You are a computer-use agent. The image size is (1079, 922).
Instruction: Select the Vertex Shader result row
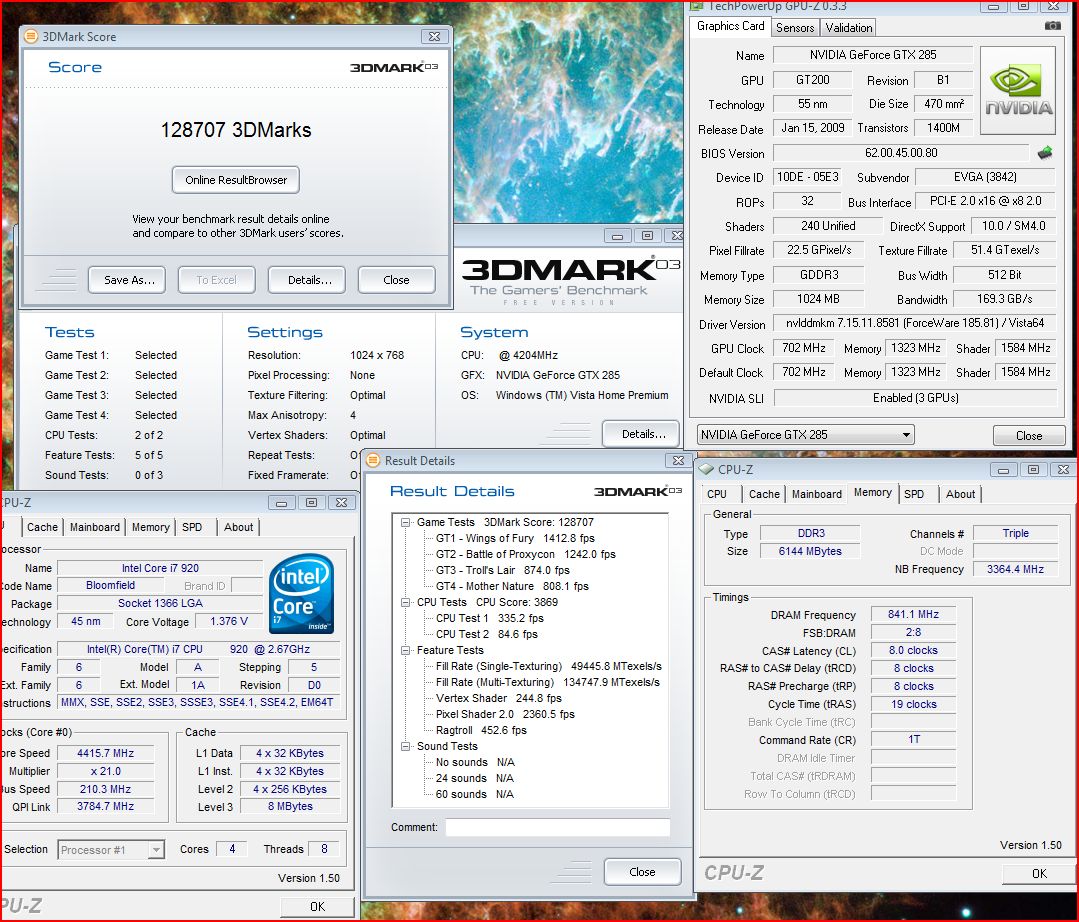(x=499, y=698)
